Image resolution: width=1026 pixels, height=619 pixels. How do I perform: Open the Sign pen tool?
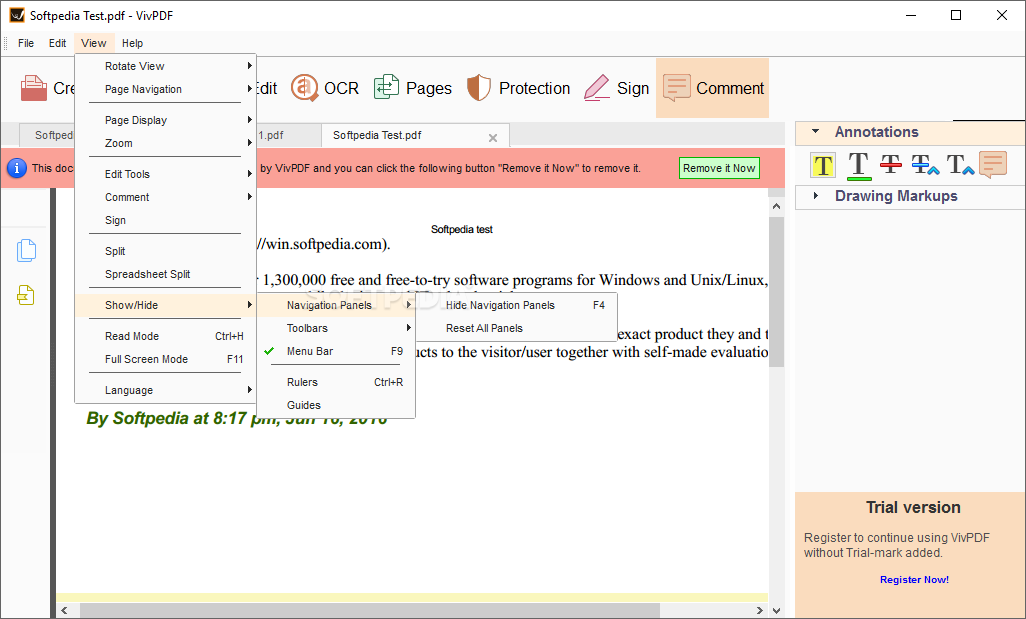(616, 88)
